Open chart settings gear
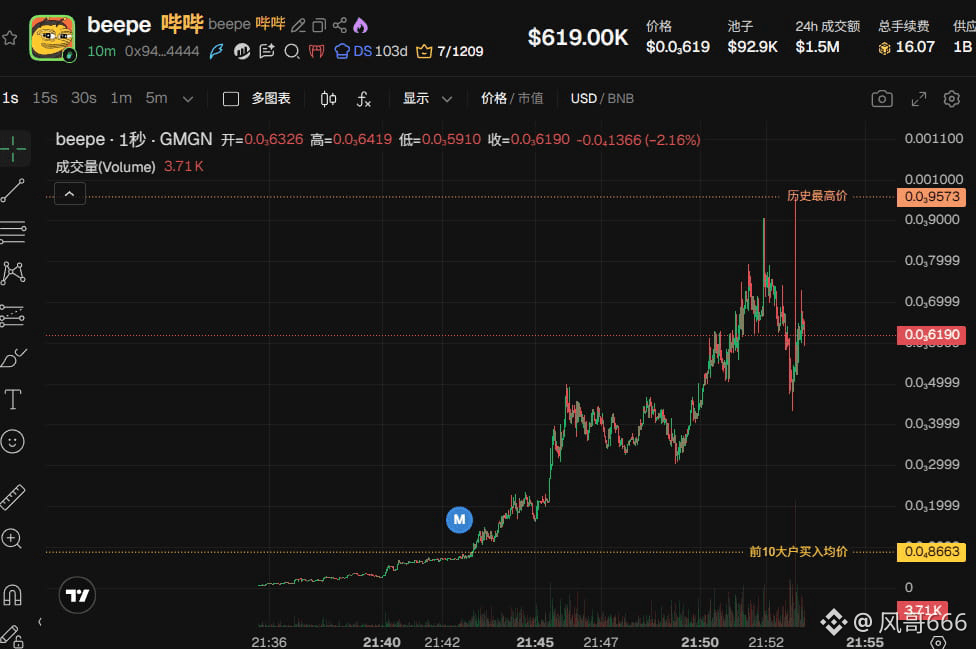The image size is (976, 649). tap(952, 99)
